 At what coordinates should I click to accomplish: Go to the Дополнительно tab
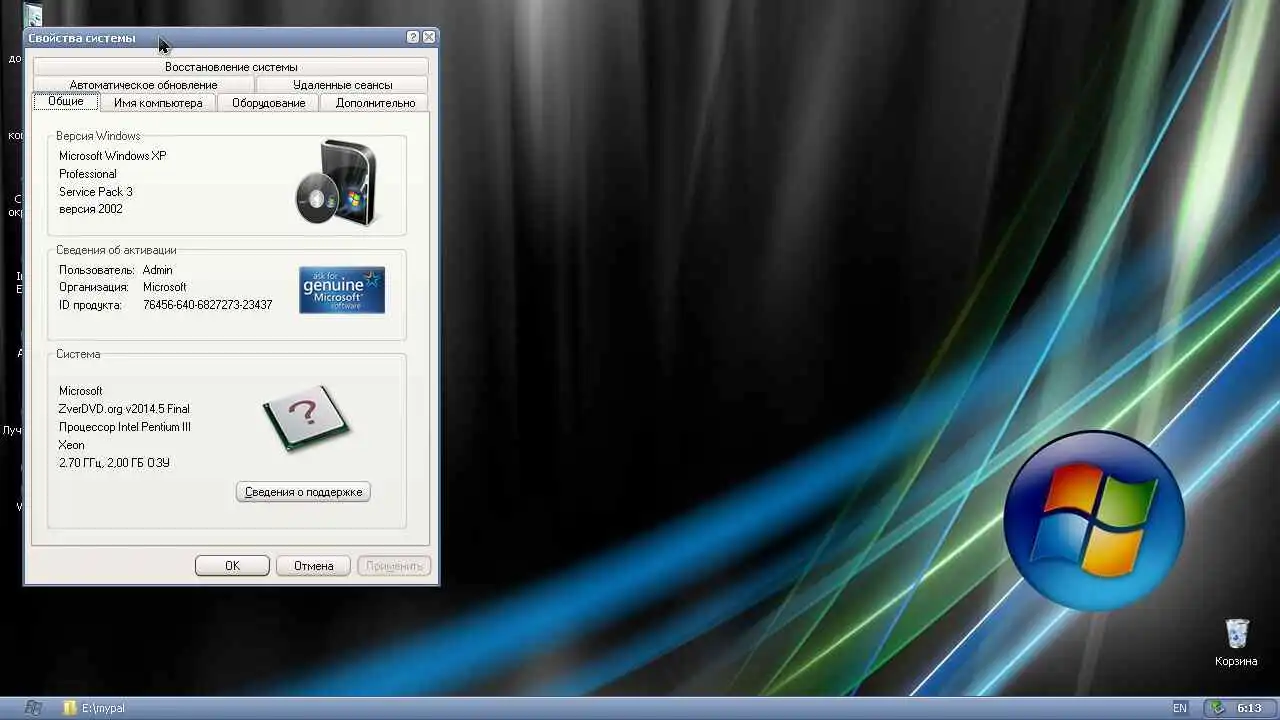[375, 103]
